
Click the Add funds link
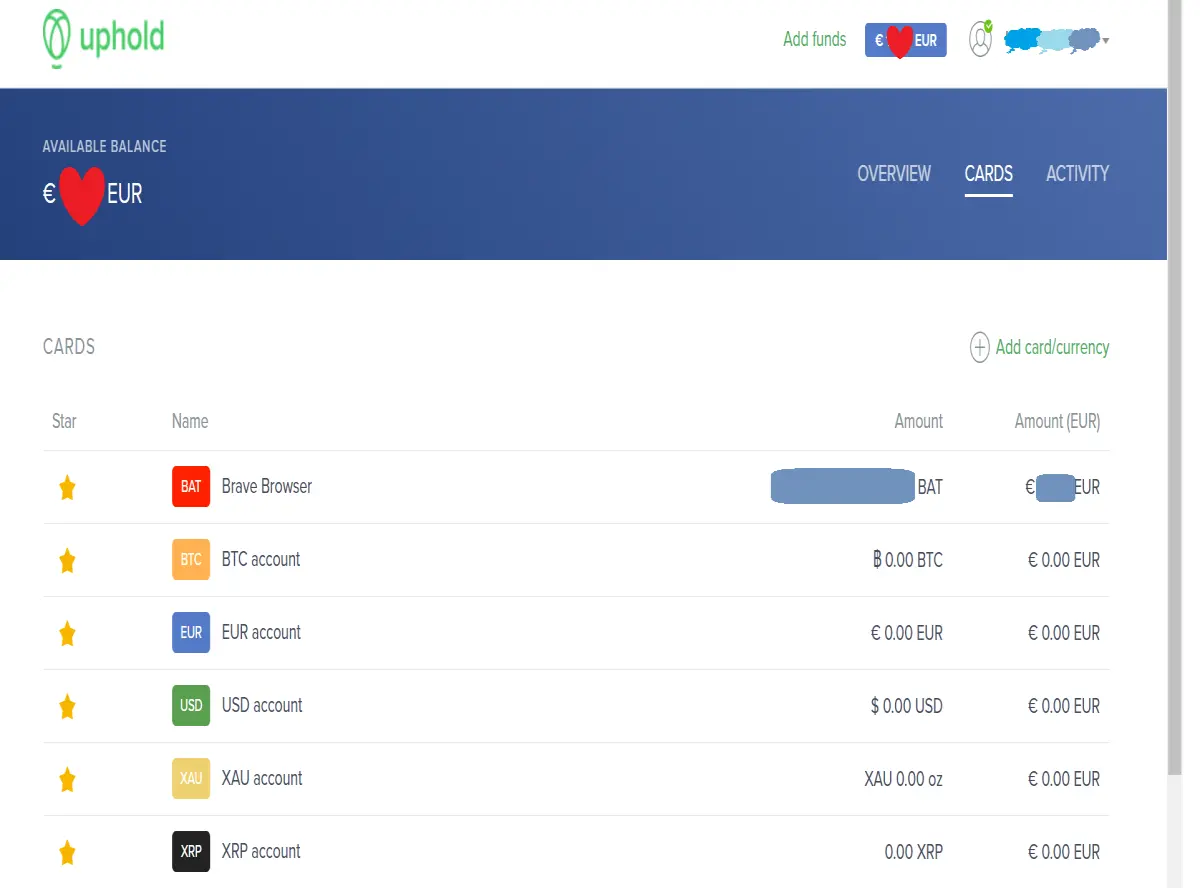point(814,40)
